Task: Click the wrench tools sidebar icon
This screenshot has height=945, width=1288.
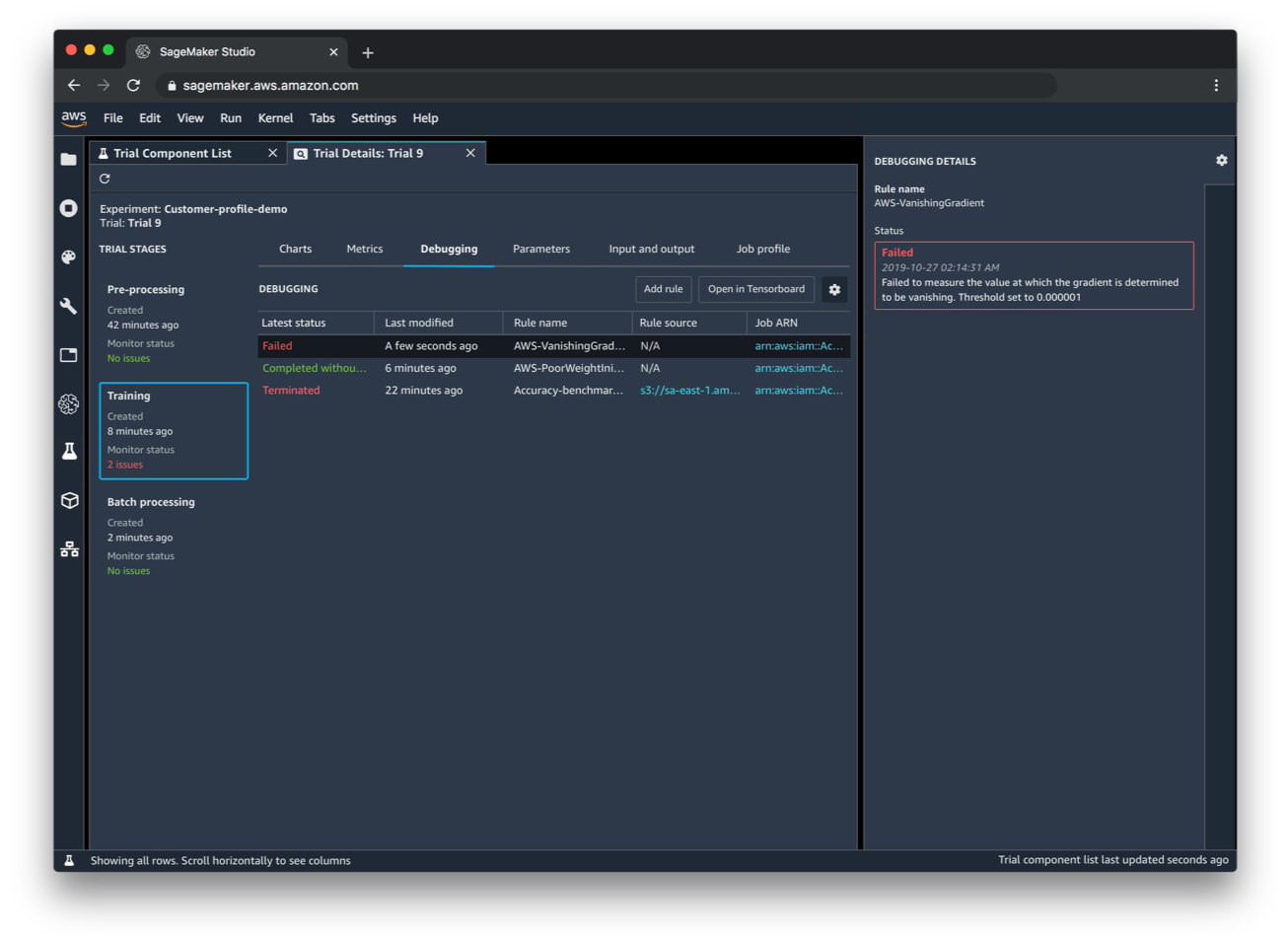Action: click(68, 306)
